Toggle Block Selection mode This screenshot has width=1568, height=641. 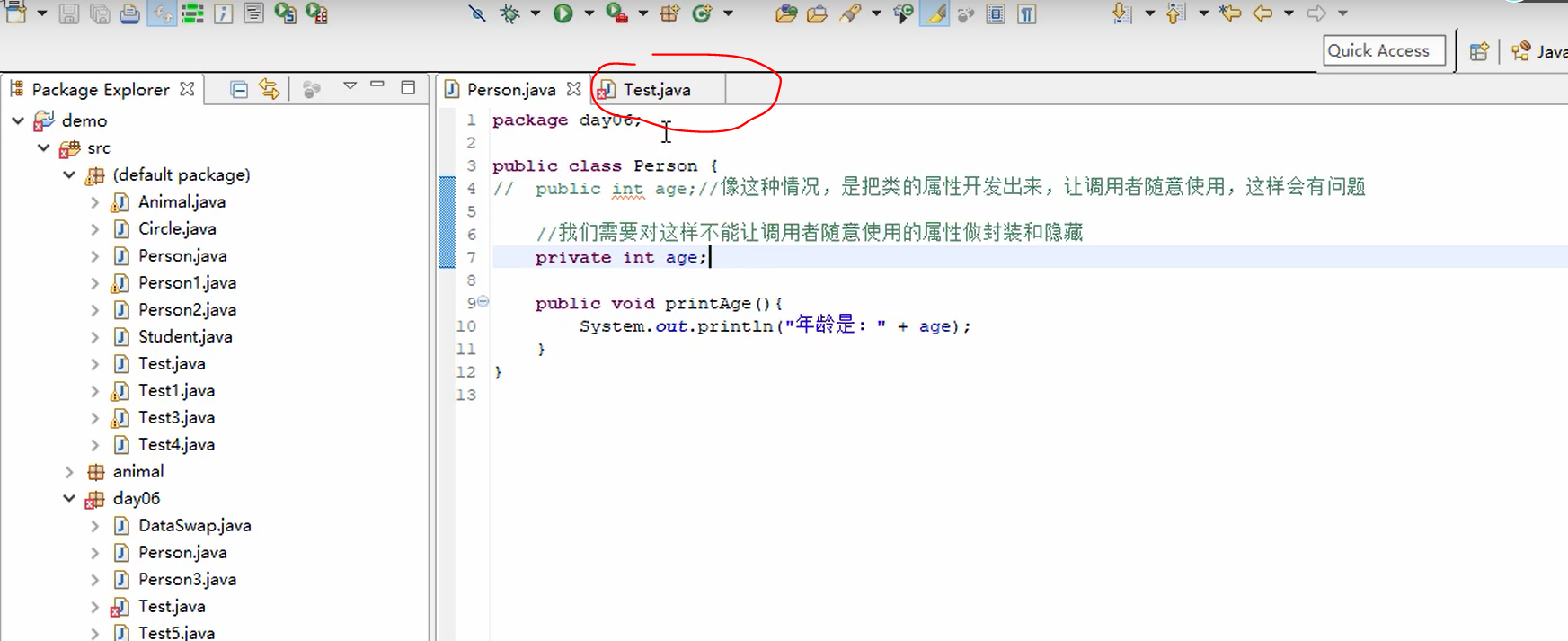[x=996, y=13]
